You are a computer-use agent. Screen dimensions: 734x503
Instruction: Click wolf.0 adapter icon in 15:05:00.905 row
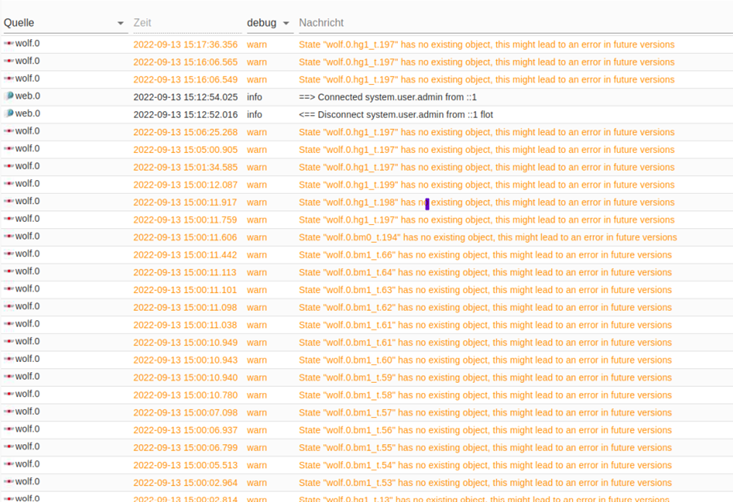8,149
